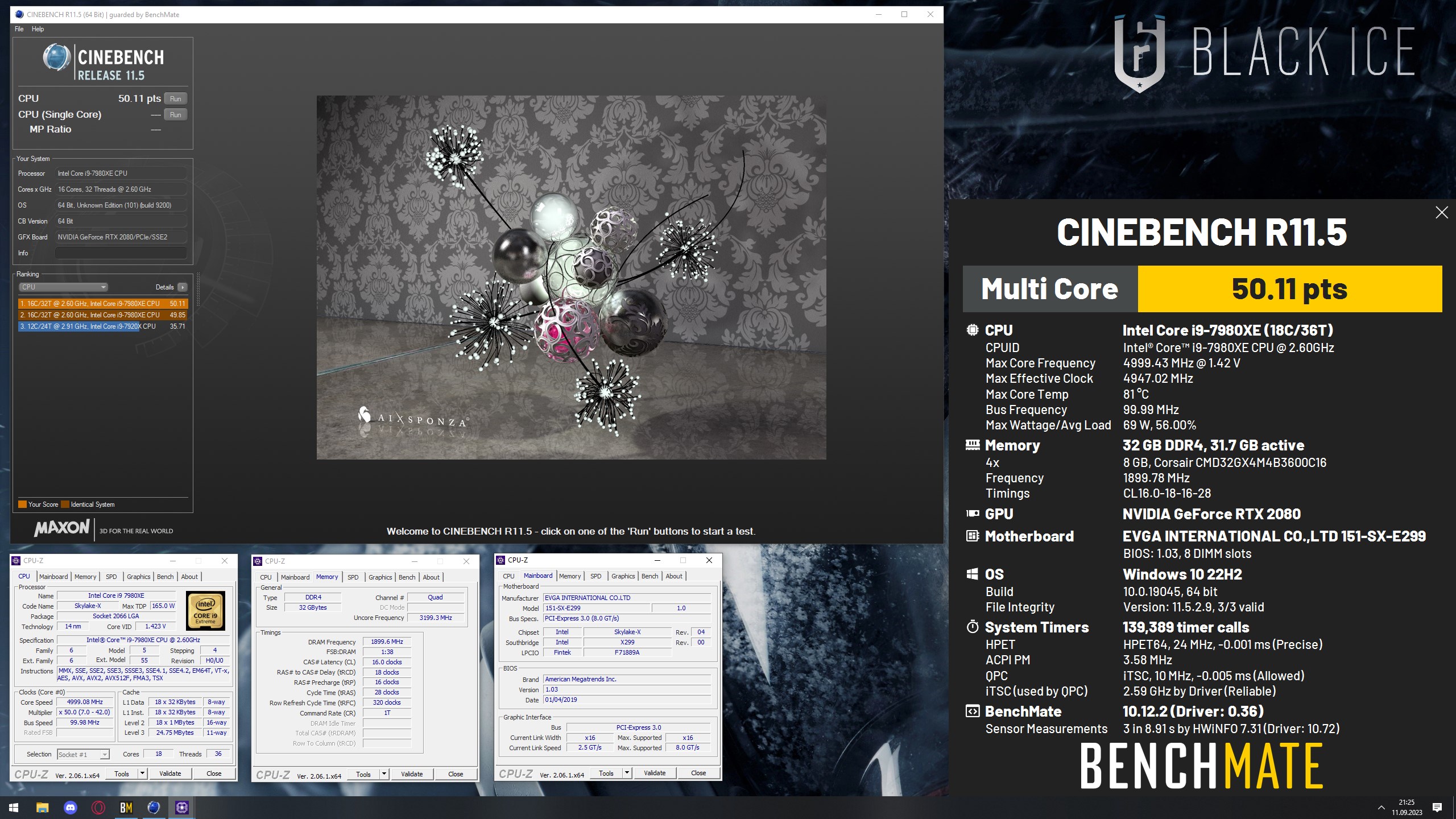The height and width of the screenshot is (819, 1456).
Task: Expand Tools dropdown arrow in first CPU-Z
Action: click(x=143, y=773)
